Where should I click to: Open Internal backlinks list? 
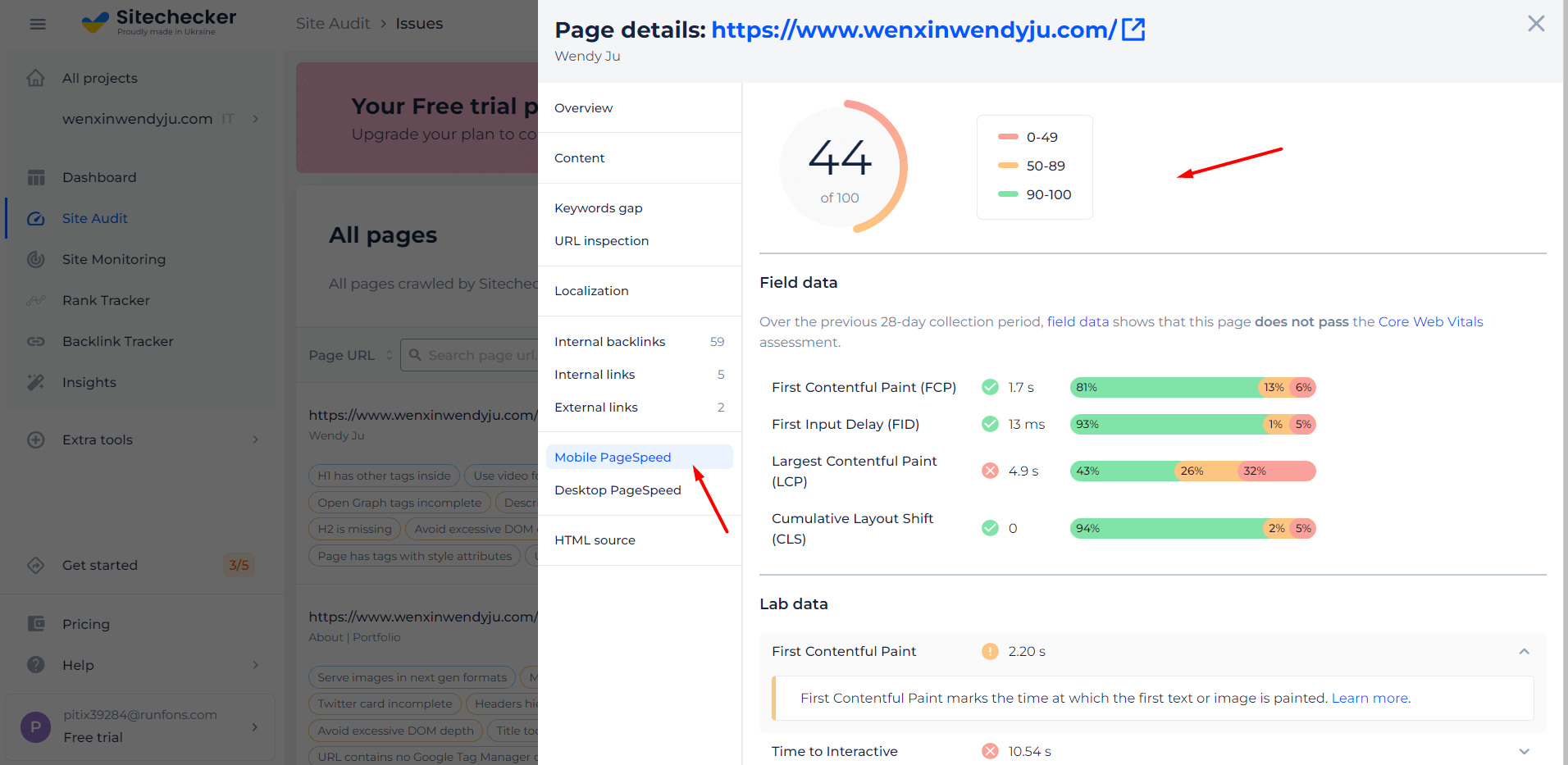(x=640, y=342)
